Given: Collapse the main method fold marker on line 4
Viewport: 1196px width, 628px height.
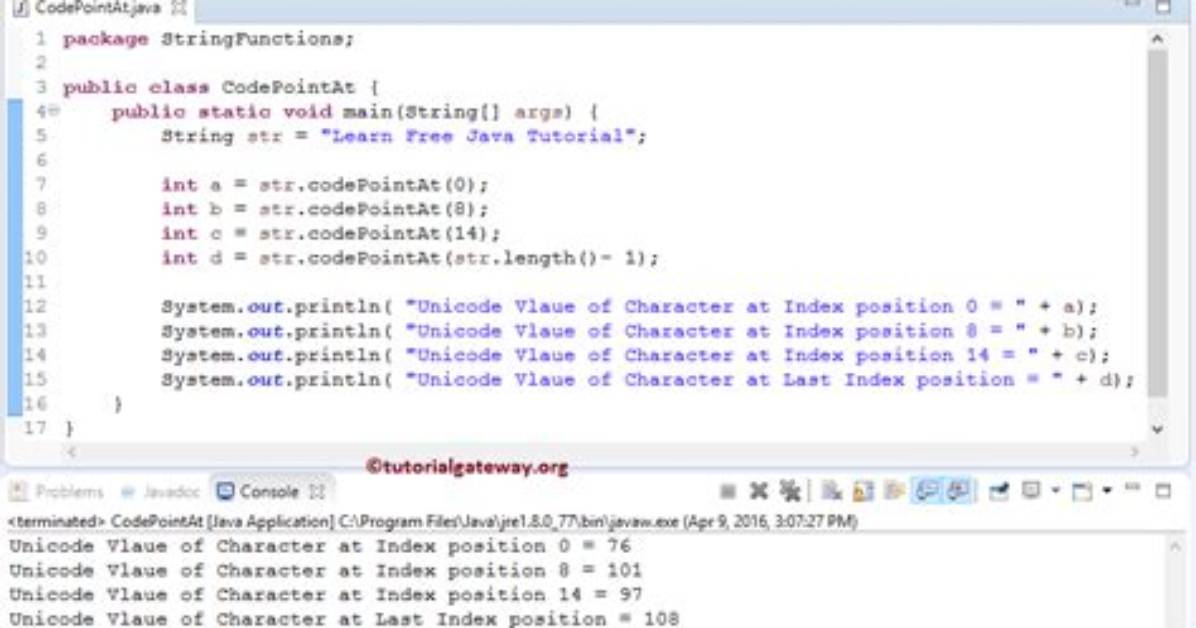Looking at the screenshot, I should pyautogui.click(x=54, y=111).
